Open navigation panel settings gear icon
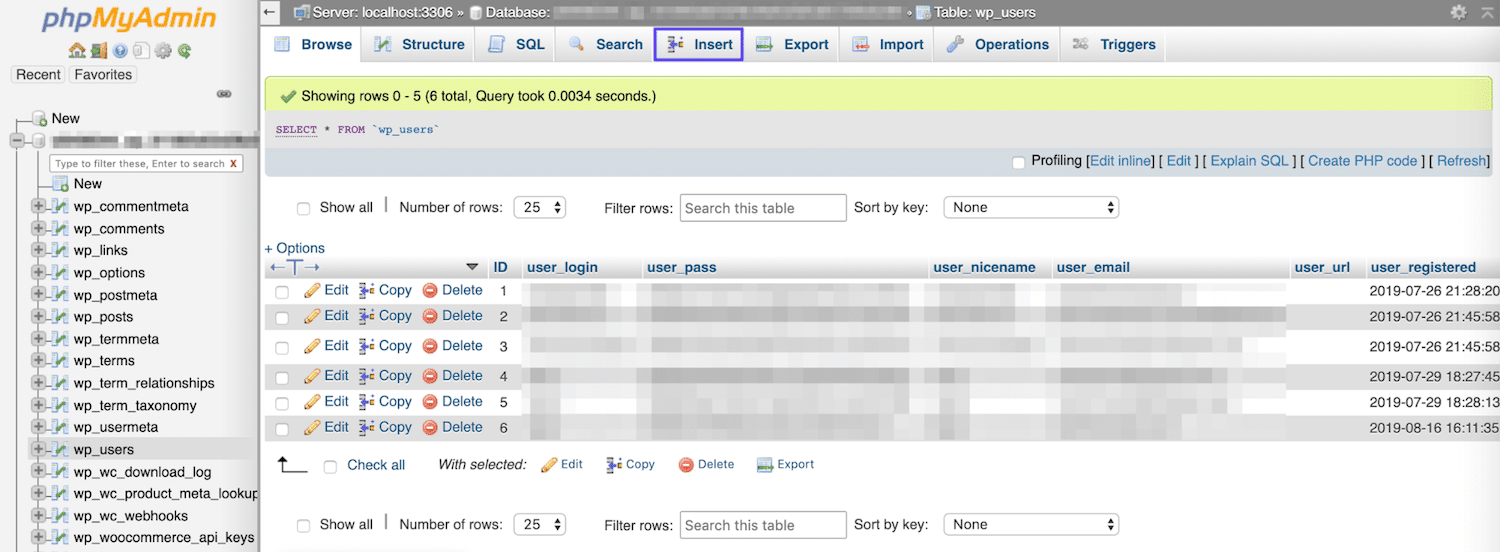 163,51
